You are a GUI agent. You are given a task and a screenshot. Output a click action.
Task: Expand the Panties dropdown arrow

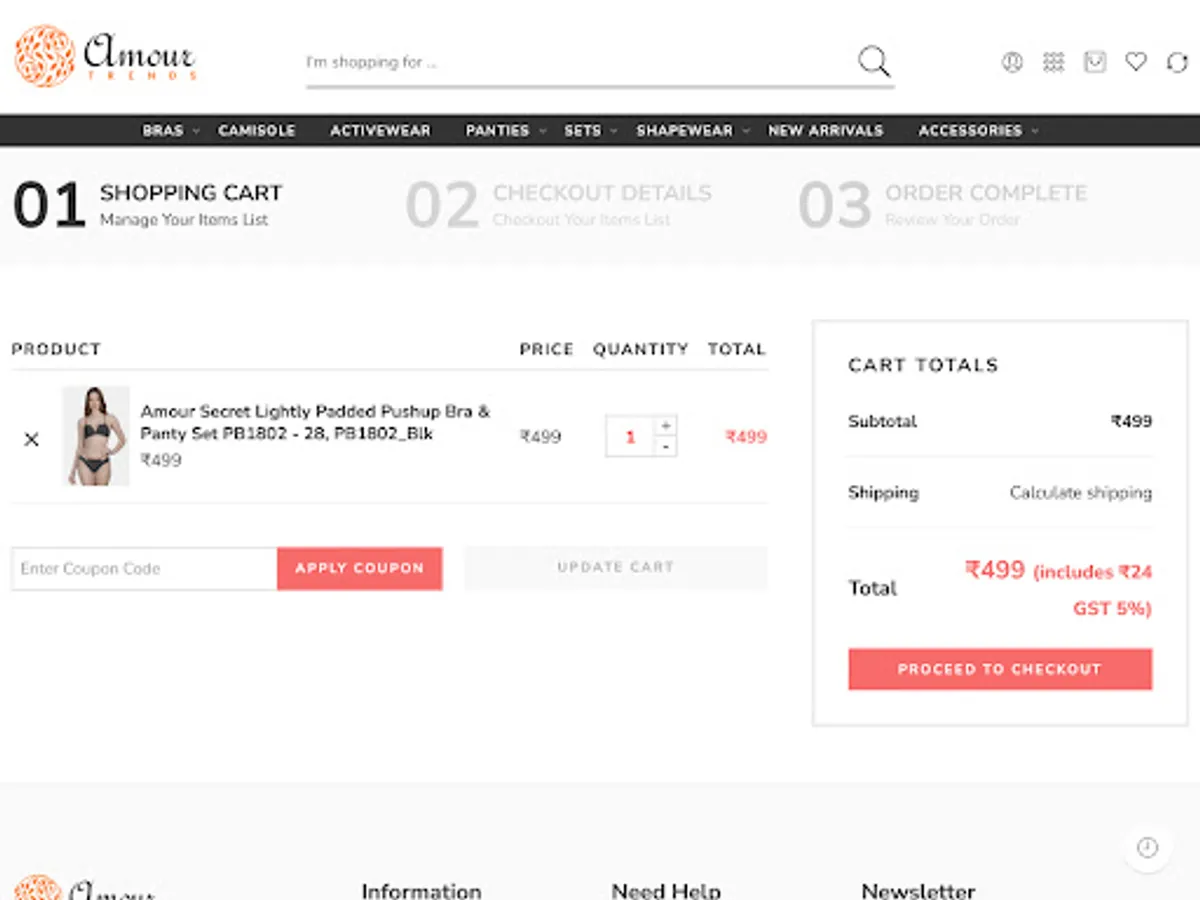click(542, 131)
